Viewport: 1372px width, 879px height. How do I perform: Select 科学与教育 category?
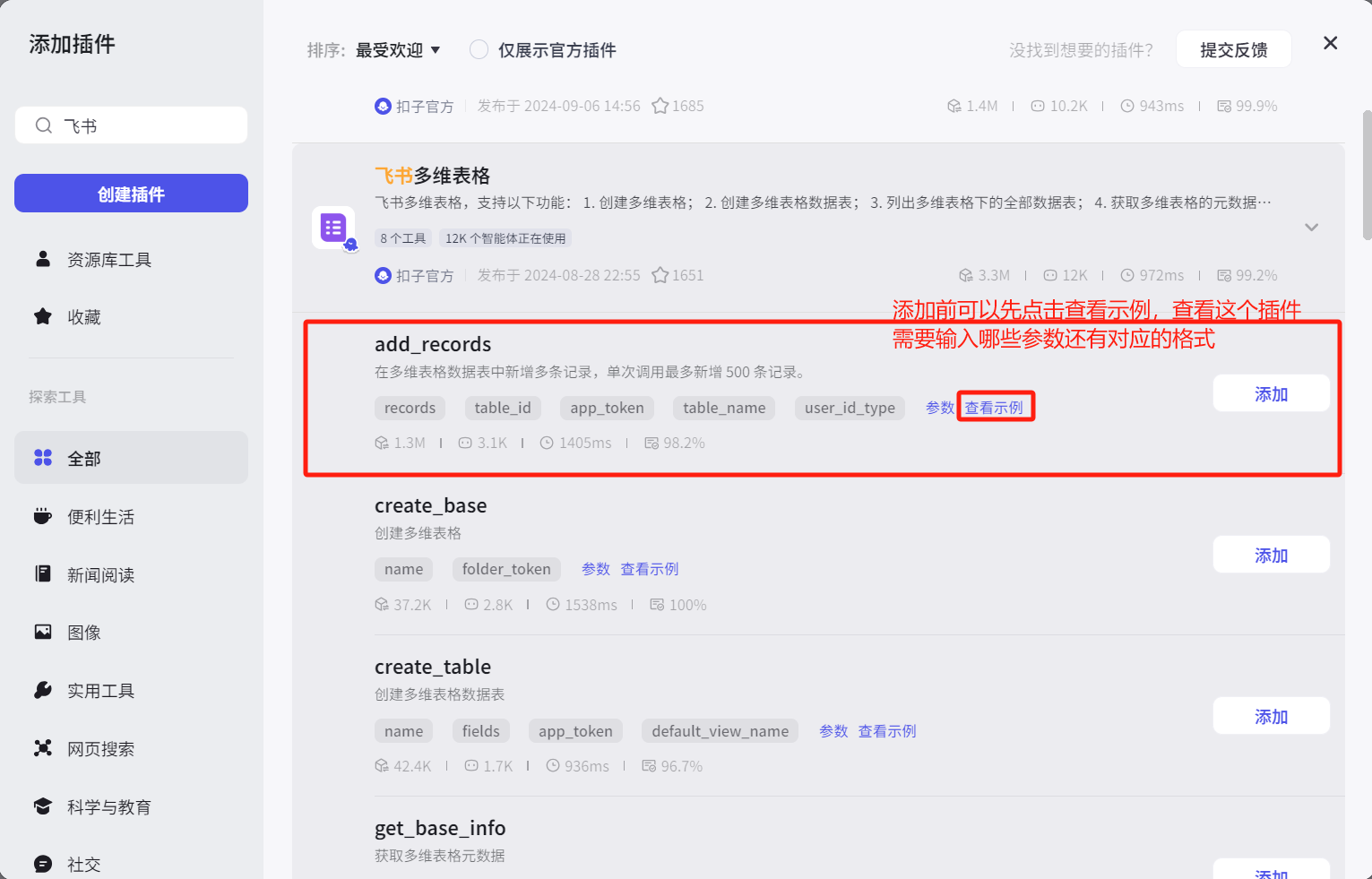[x=131, y=806]
